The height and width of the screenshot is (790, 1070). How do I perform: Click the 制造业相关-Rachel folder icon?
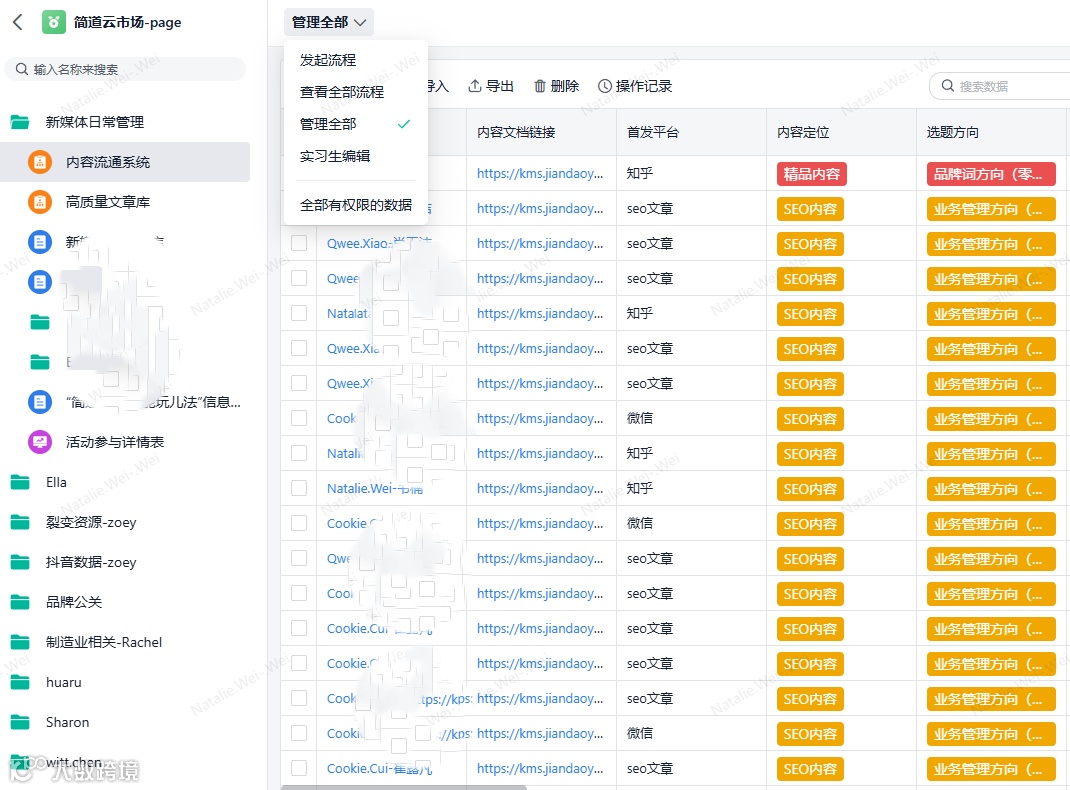[x=20, y=642]
